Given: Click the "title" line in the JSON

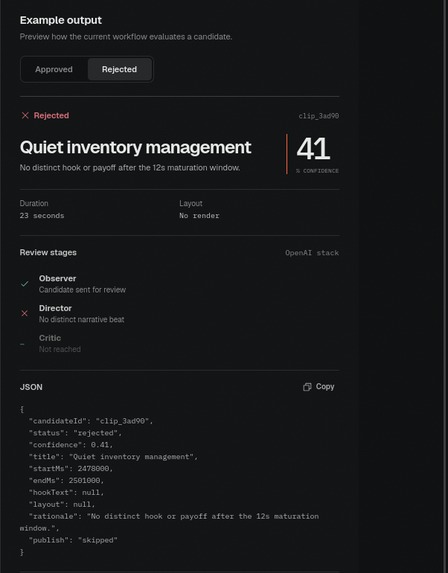Looking at the screenshot, I should click(113, 457).
